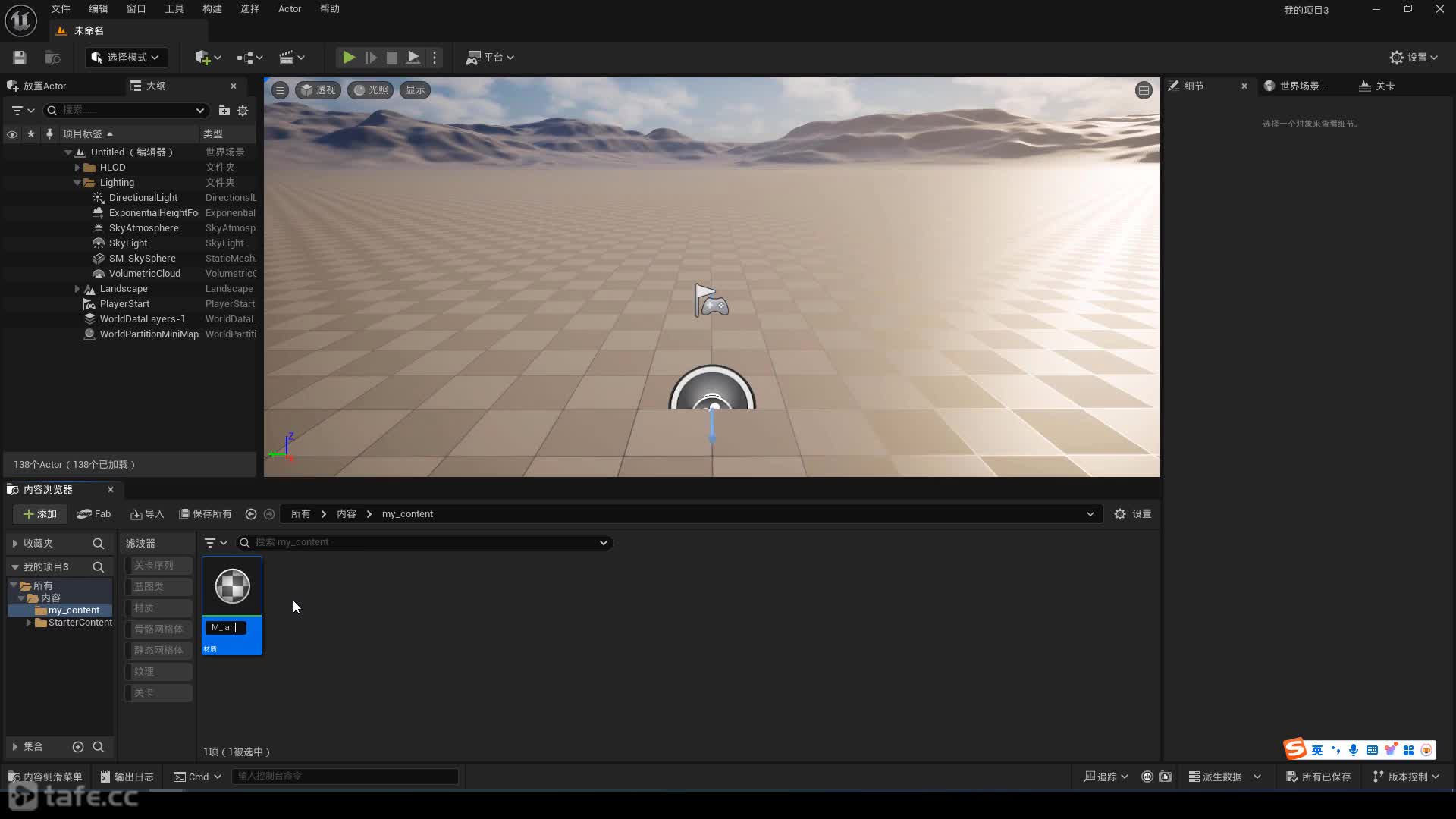This screenshot has width=1456, height=819.
Task: Click the 透视 perspective view button
Action: pos(318,90)
